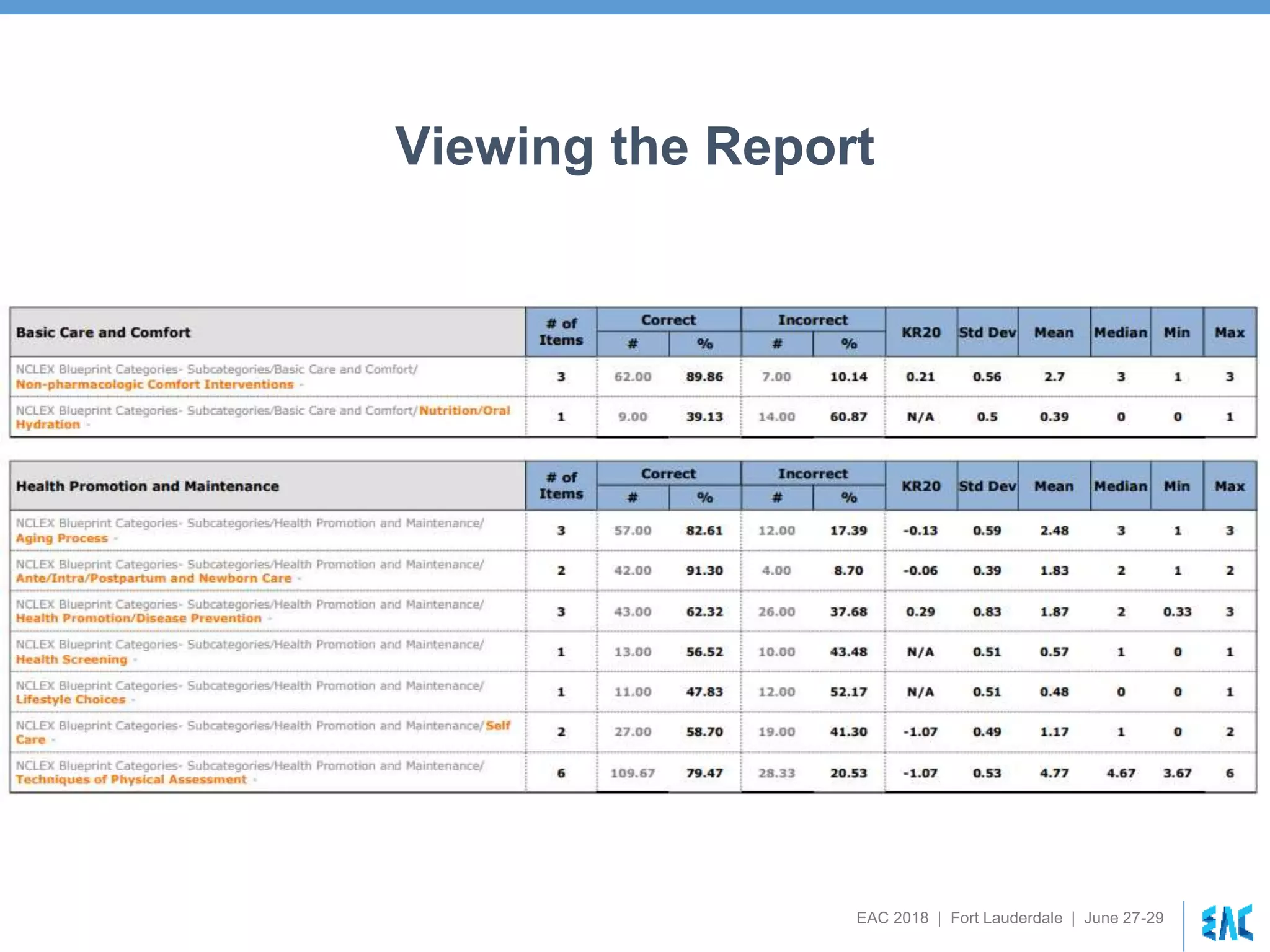
Task: Click KR20 column header in first table
Action: (x=921, y=333)
